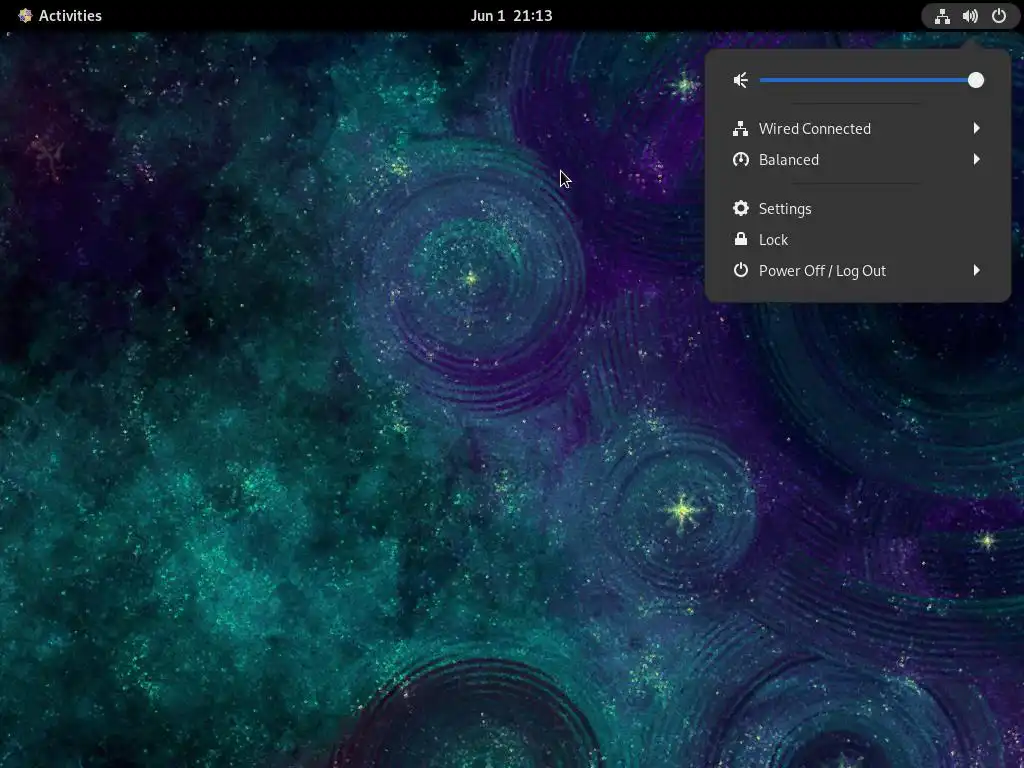Click the speaker volume icon in top bar
This screenshot has height=768, width=1024.
click(970, 16)
